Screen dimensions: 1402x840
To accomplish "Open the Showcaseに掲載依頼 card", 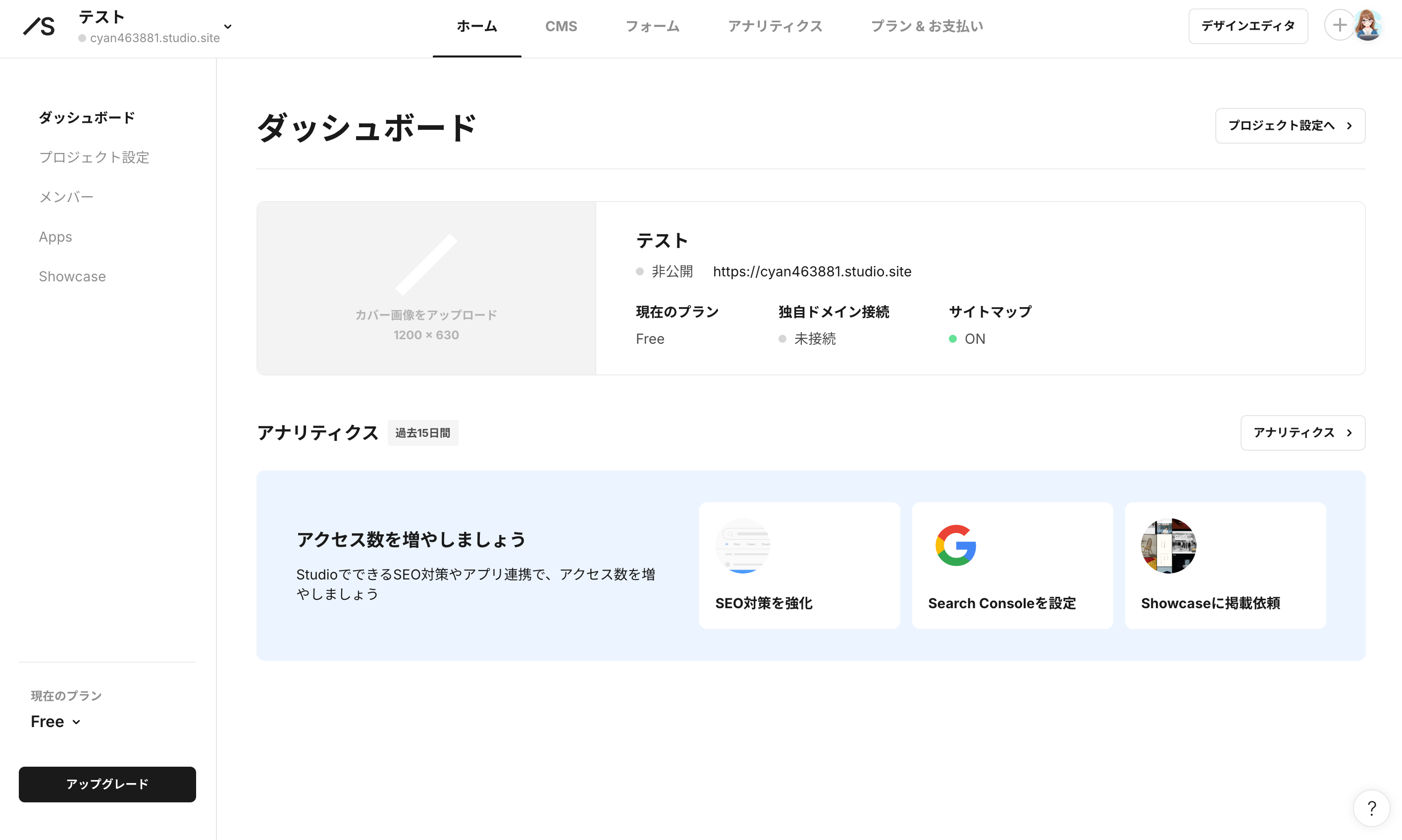I will pyautogui.click(x=1225, y=566).
